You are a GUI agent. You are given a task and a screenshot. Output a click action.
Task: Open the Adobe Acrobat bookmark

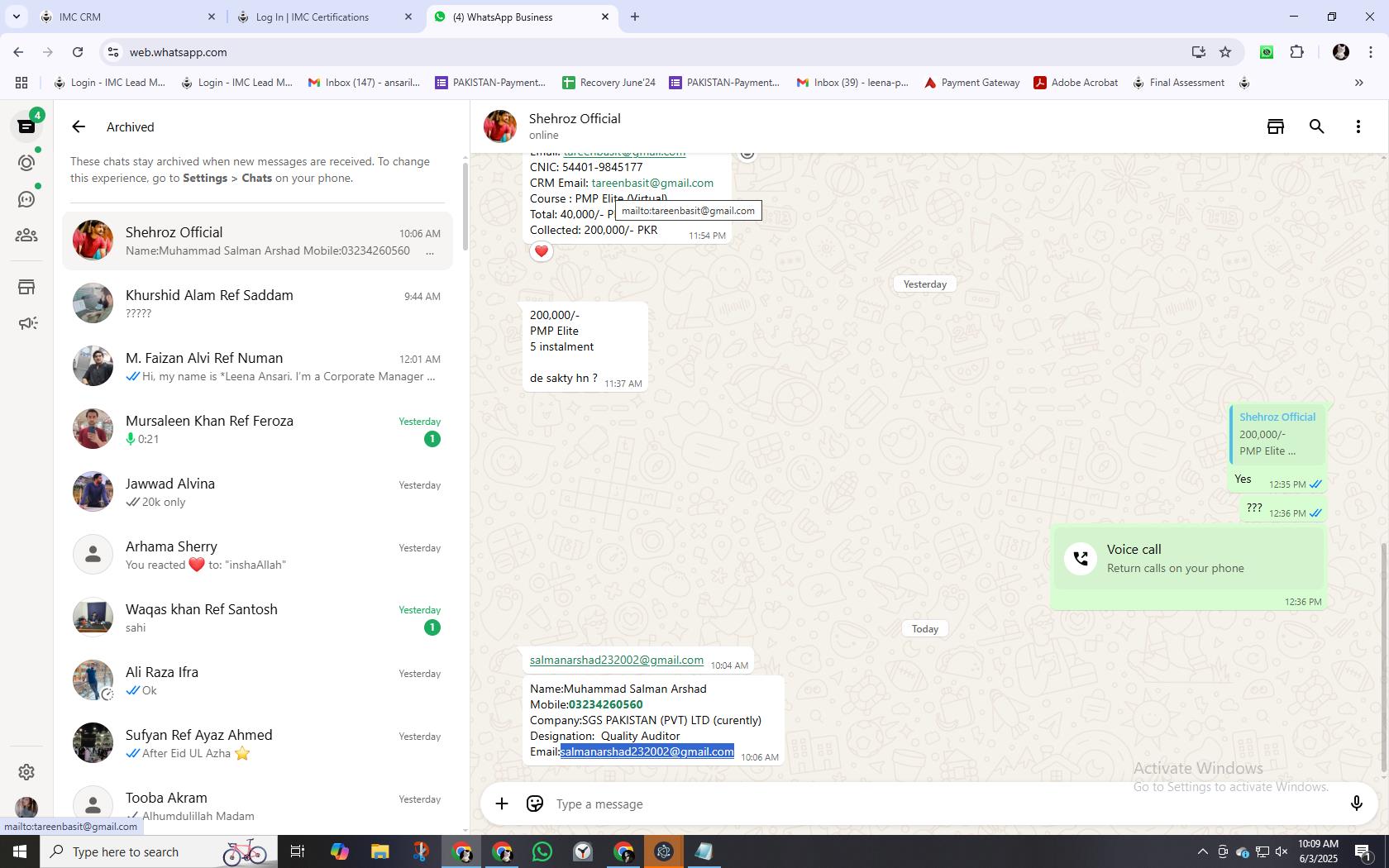(1076, 83)
